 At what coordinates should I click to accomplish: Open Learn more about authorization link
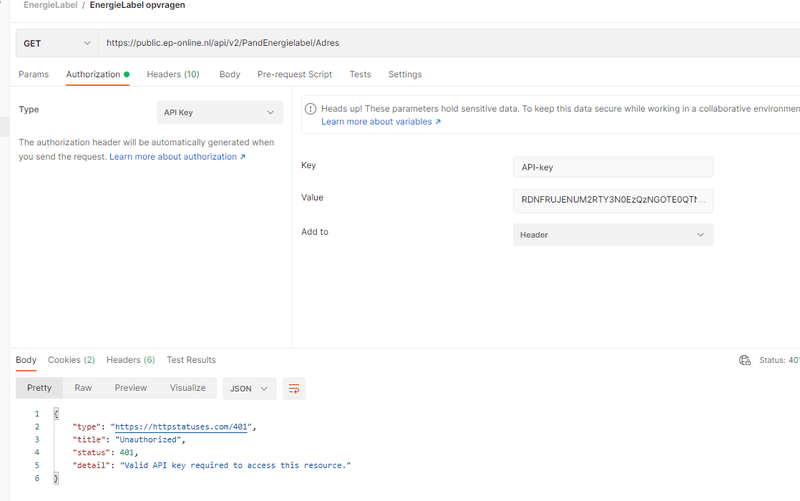tap(177, 157)
